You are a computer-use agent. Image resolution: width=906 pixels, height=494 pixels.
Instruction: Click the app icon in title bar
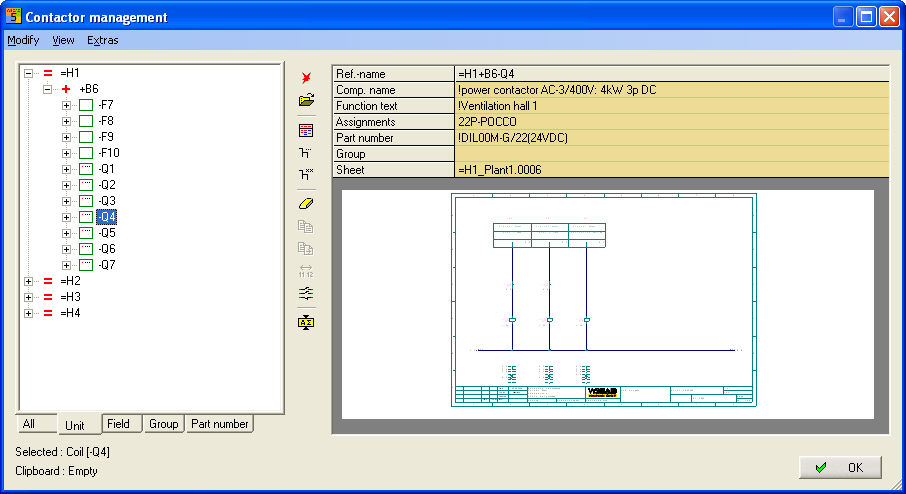pyautogui.click(x=13, y=16)
